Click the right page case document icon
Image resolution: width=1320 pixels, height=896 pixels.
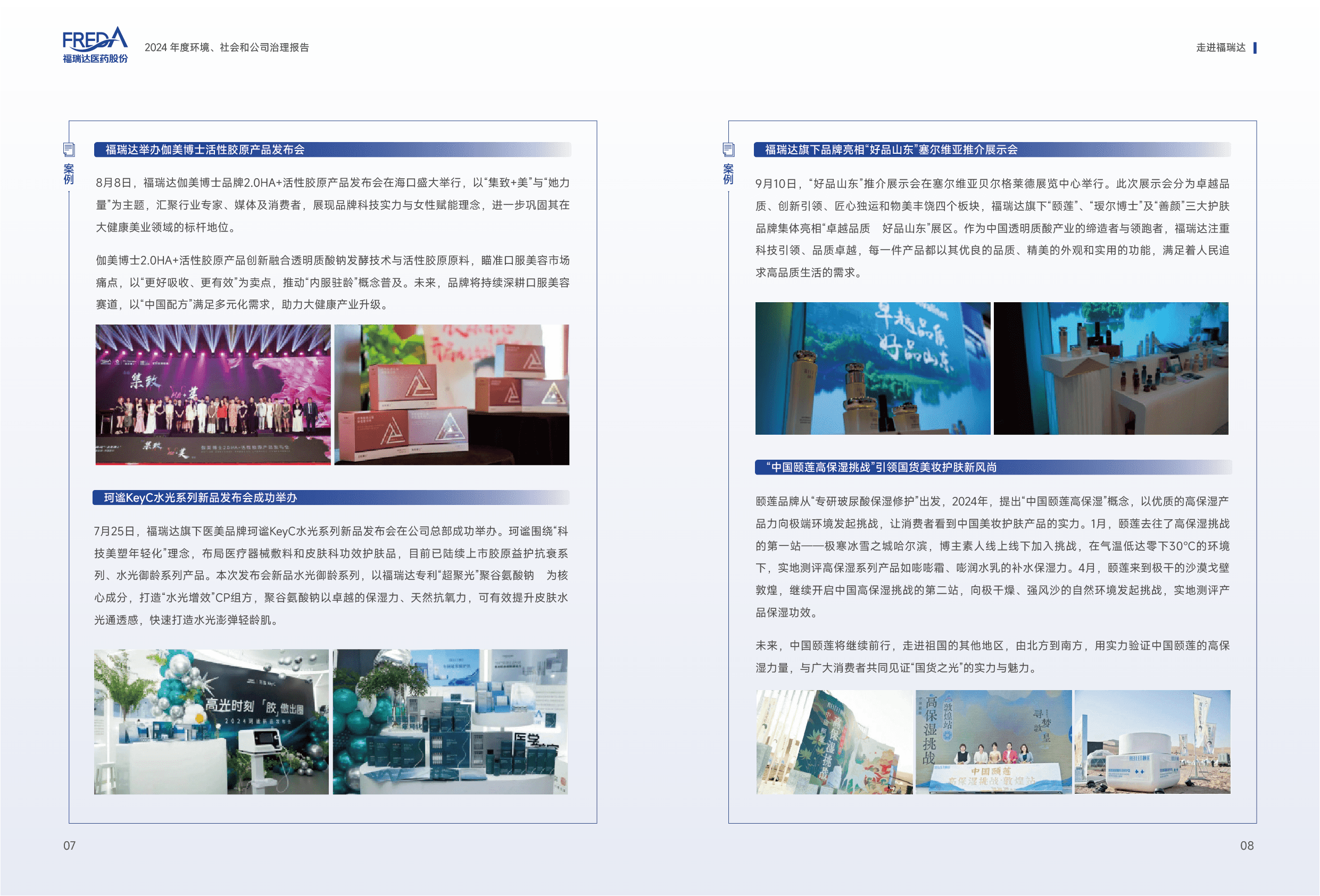pos(728,150)
